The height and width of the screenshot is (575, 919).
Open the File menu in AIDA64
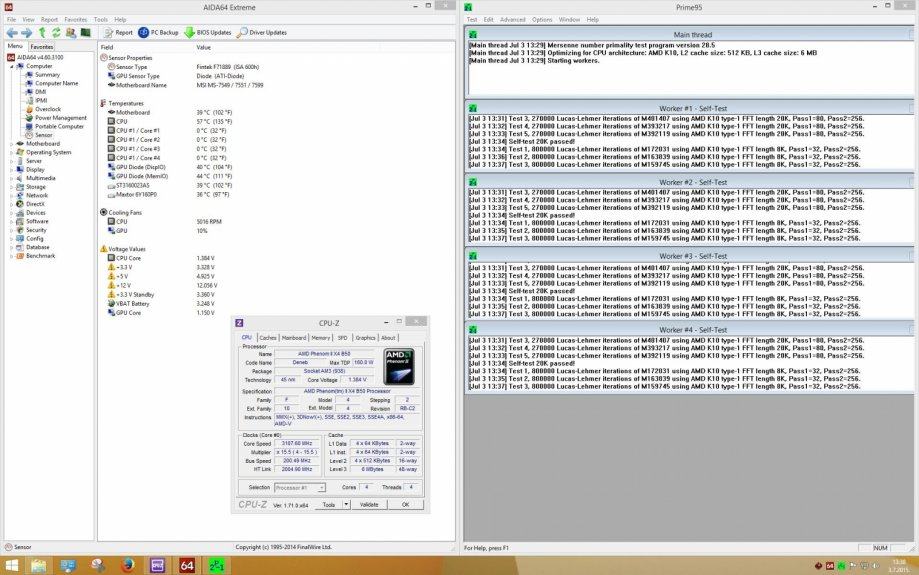(12, 19)
